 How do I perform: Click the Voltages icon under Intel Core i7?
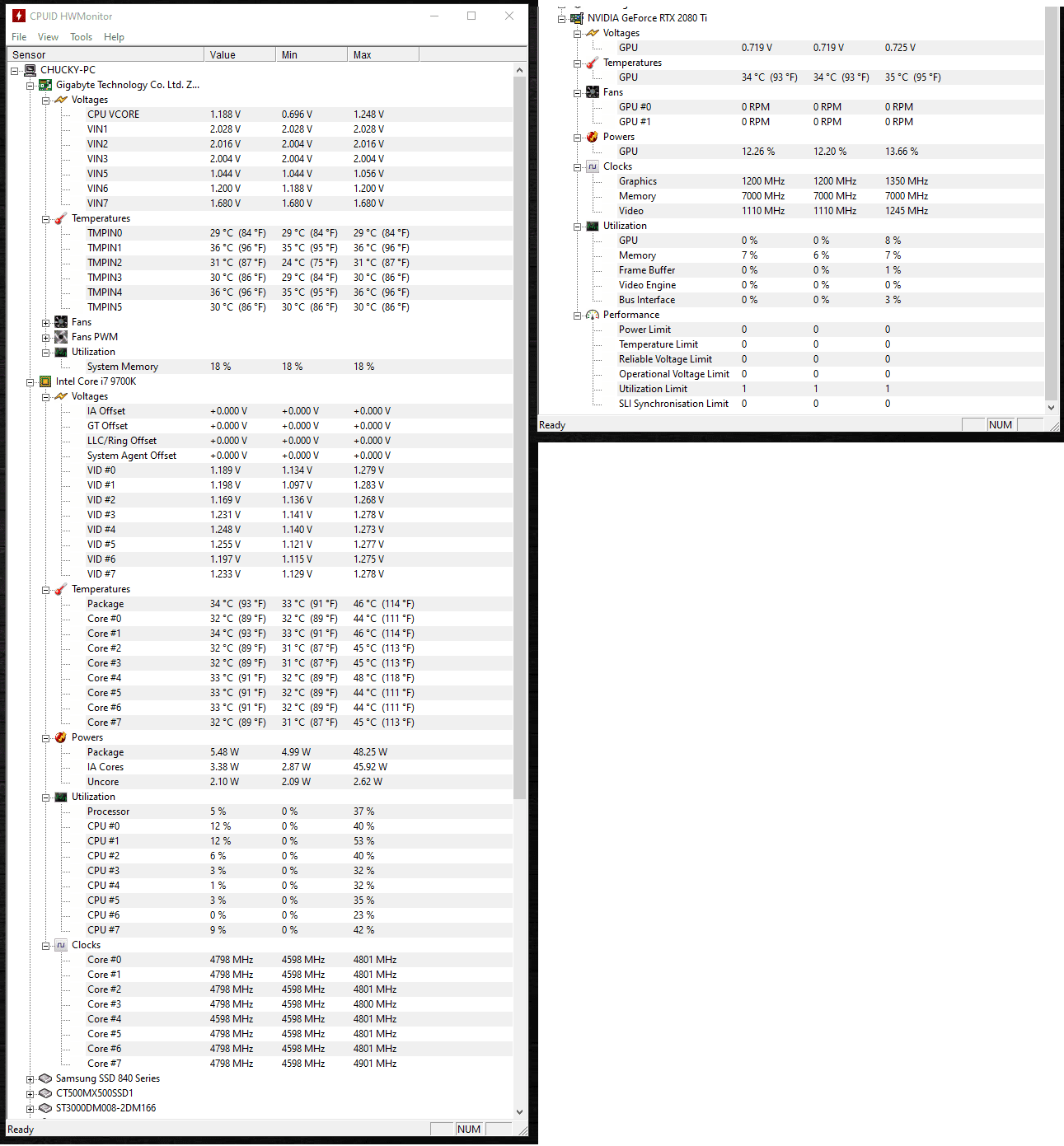point(61,396)
